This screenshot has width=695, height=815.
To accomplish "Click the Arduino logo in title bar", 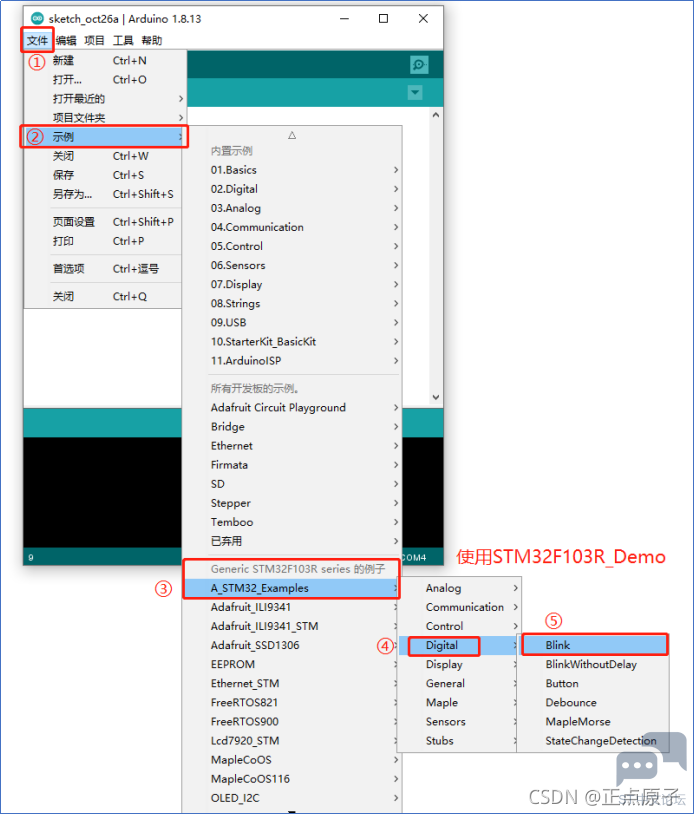I will coord(37,19).
